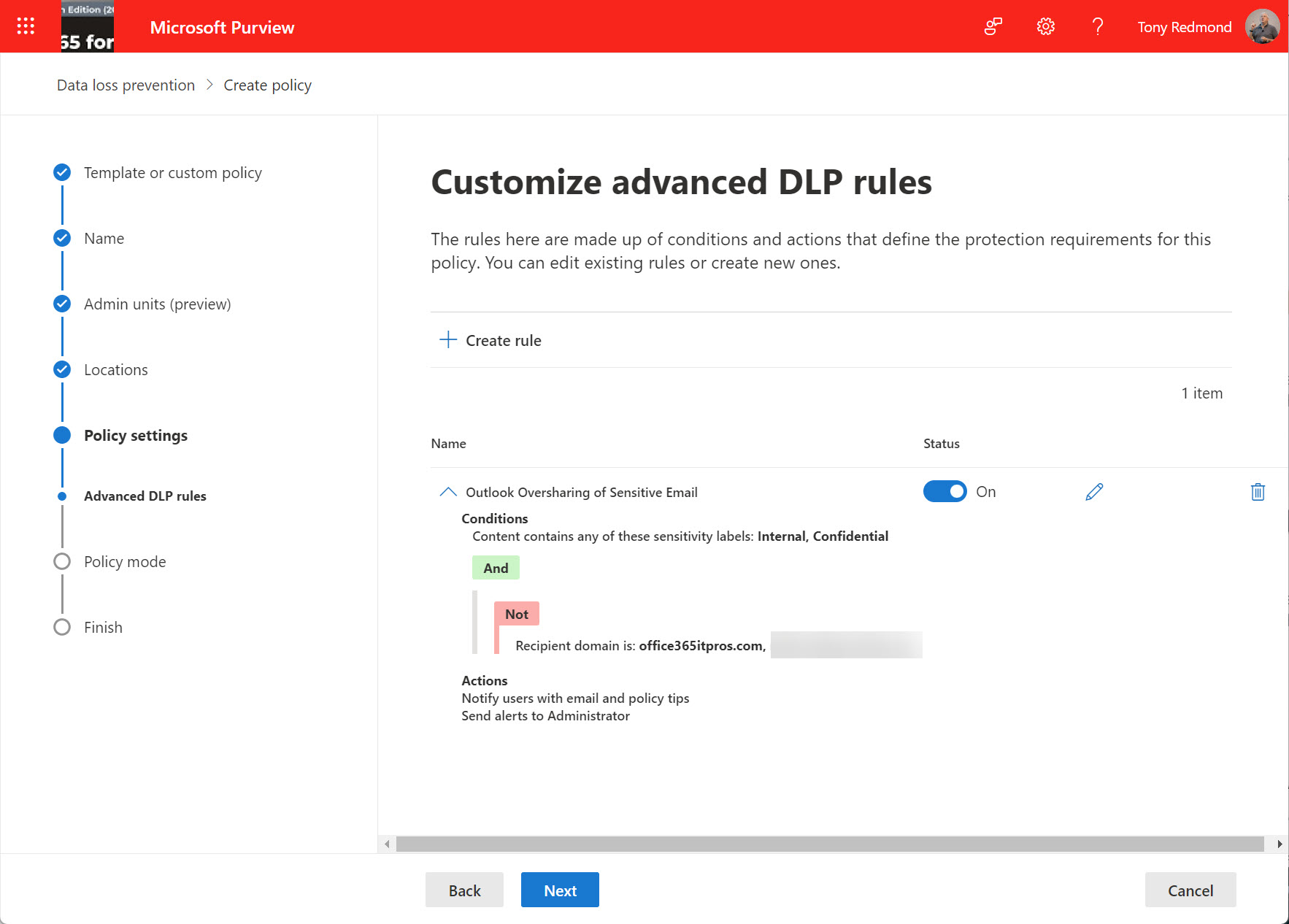This screenshot has width=1289, height=924.
Task: Collapse the Outlook Oversharing rule details
Action: pos(447,492)
